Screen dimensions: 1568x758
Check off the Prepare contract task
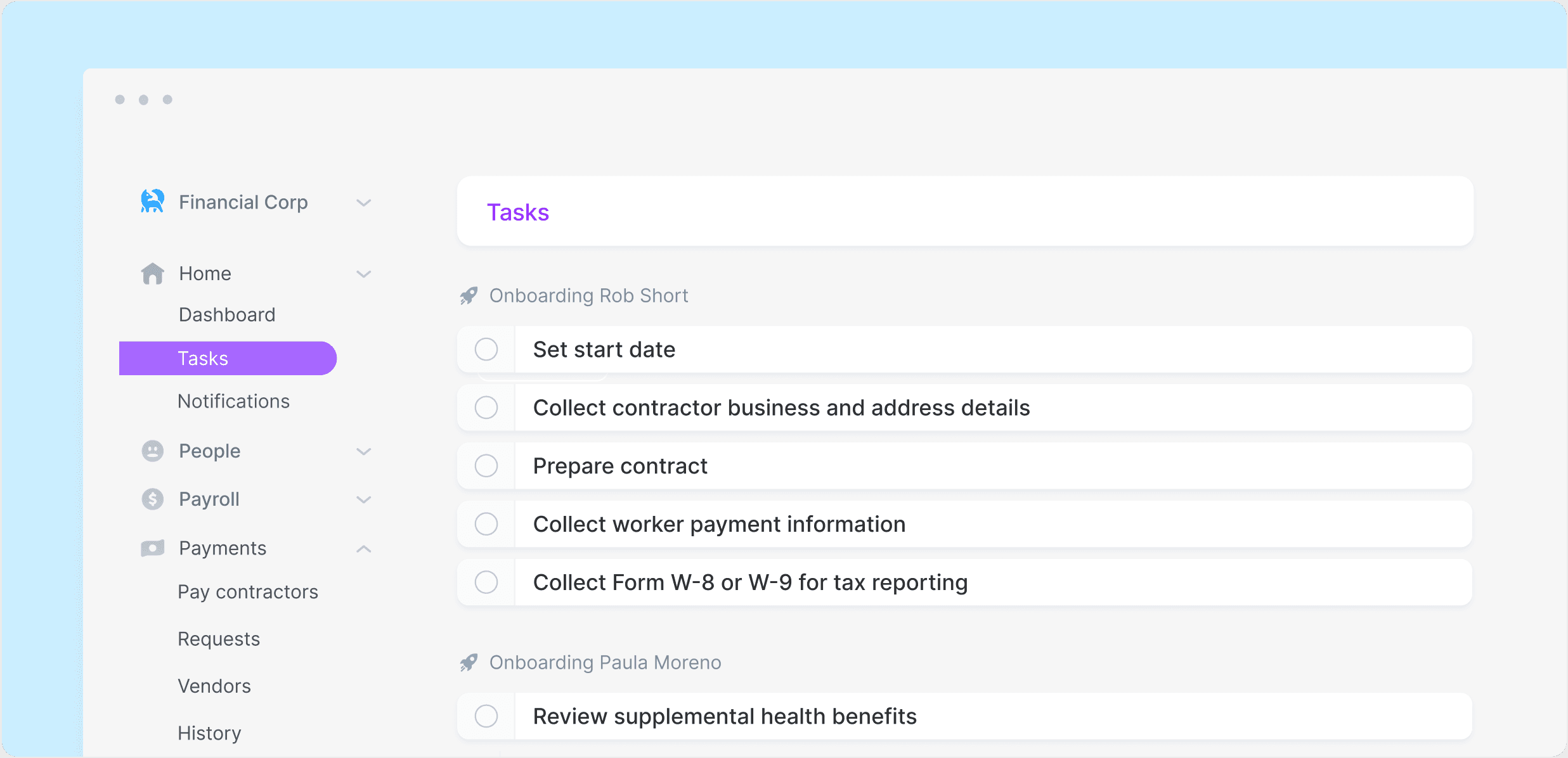click(x=486, y=466)
